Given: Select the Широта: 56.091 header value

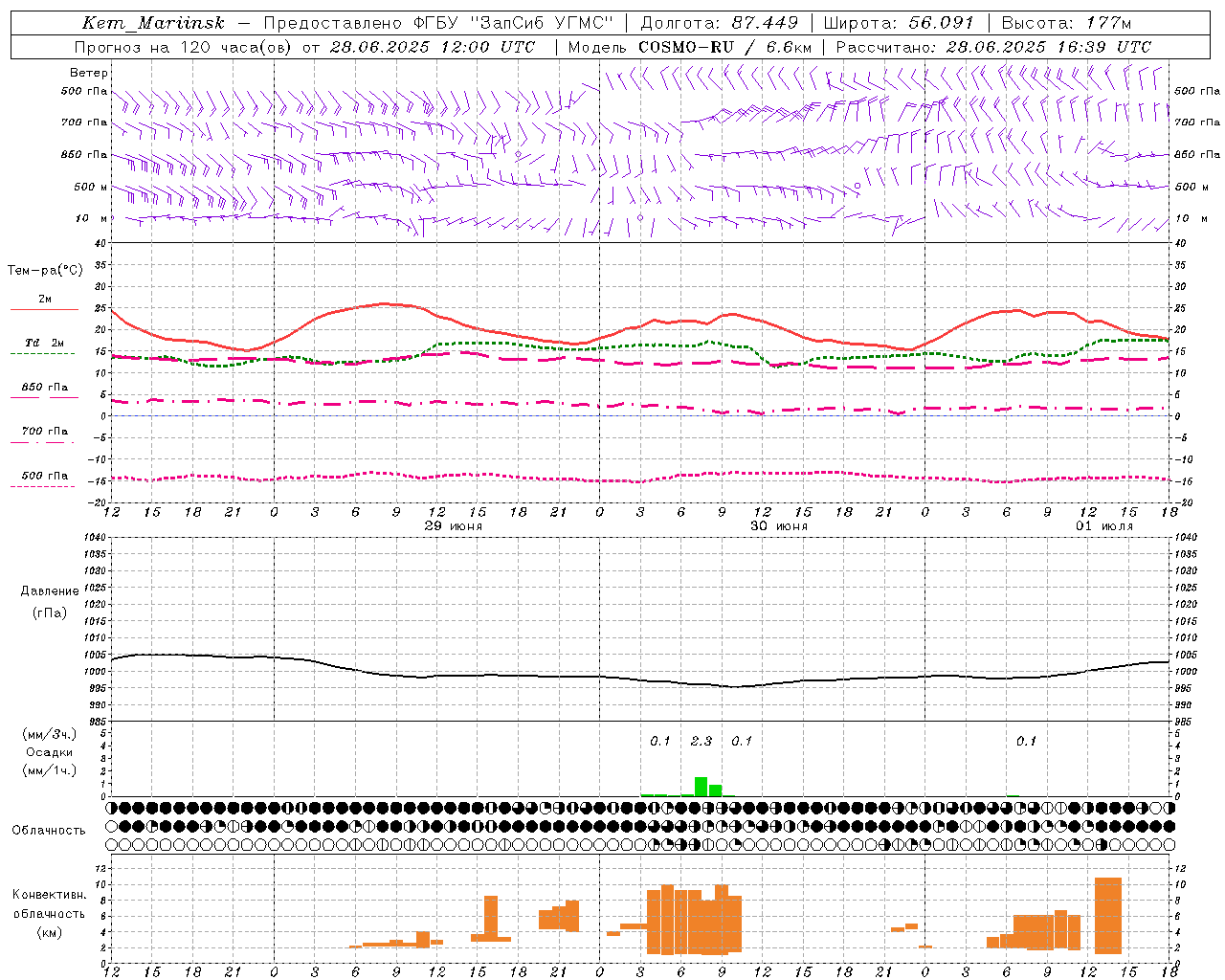Looking at the screenshot, I should pos(899,23).
